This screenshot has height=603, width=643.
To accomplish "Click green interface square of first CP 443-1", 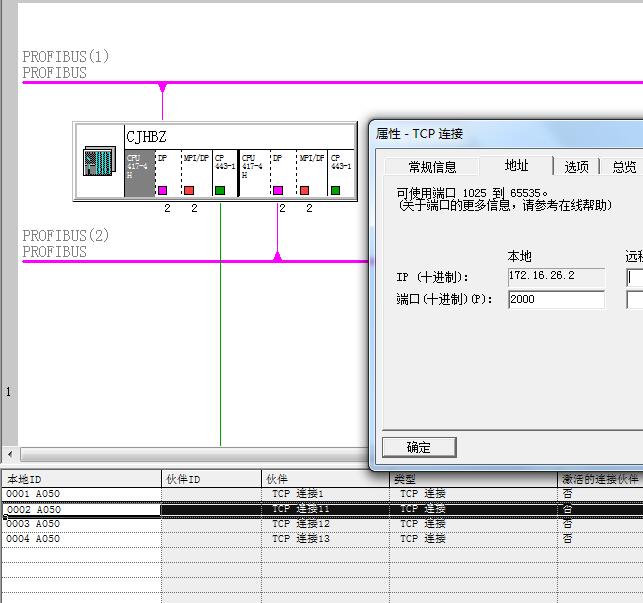I will (220, 190).
